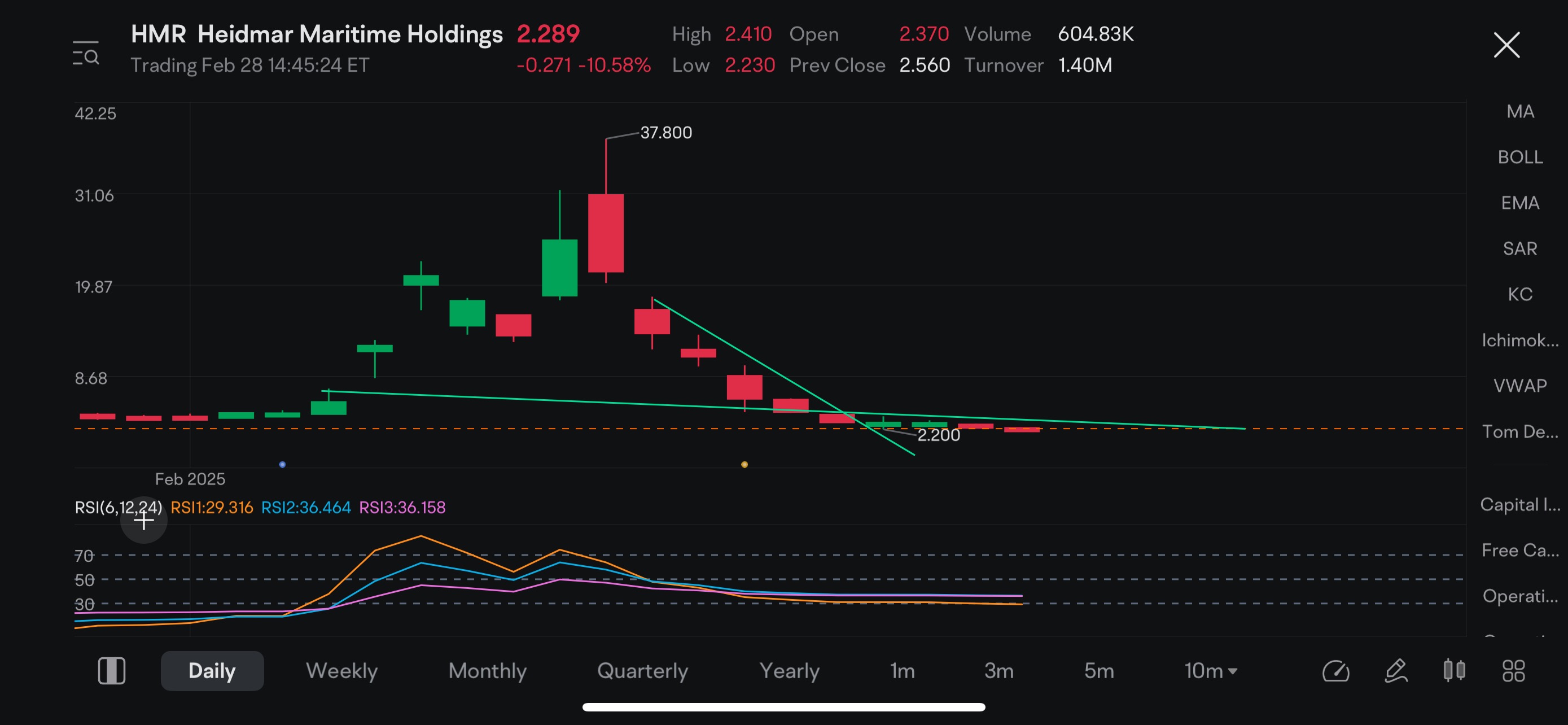Expand the 10m interval dropdown
Screen dimensions: 1568x725
1211,670
